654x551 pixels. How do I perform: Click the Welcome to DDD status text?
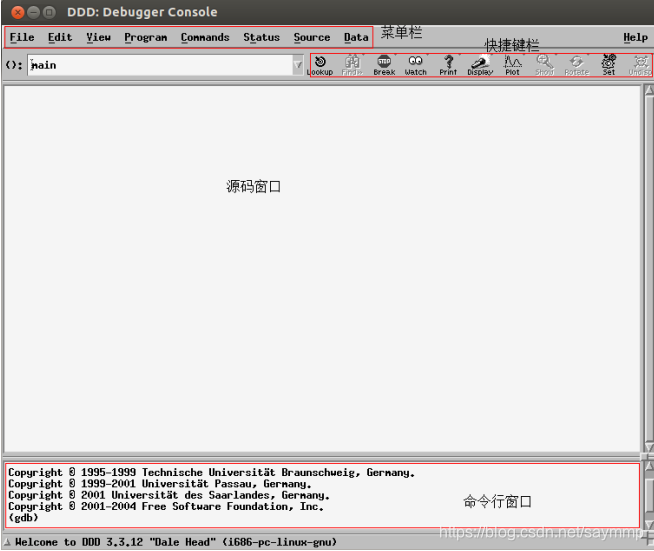coord(176,542)
